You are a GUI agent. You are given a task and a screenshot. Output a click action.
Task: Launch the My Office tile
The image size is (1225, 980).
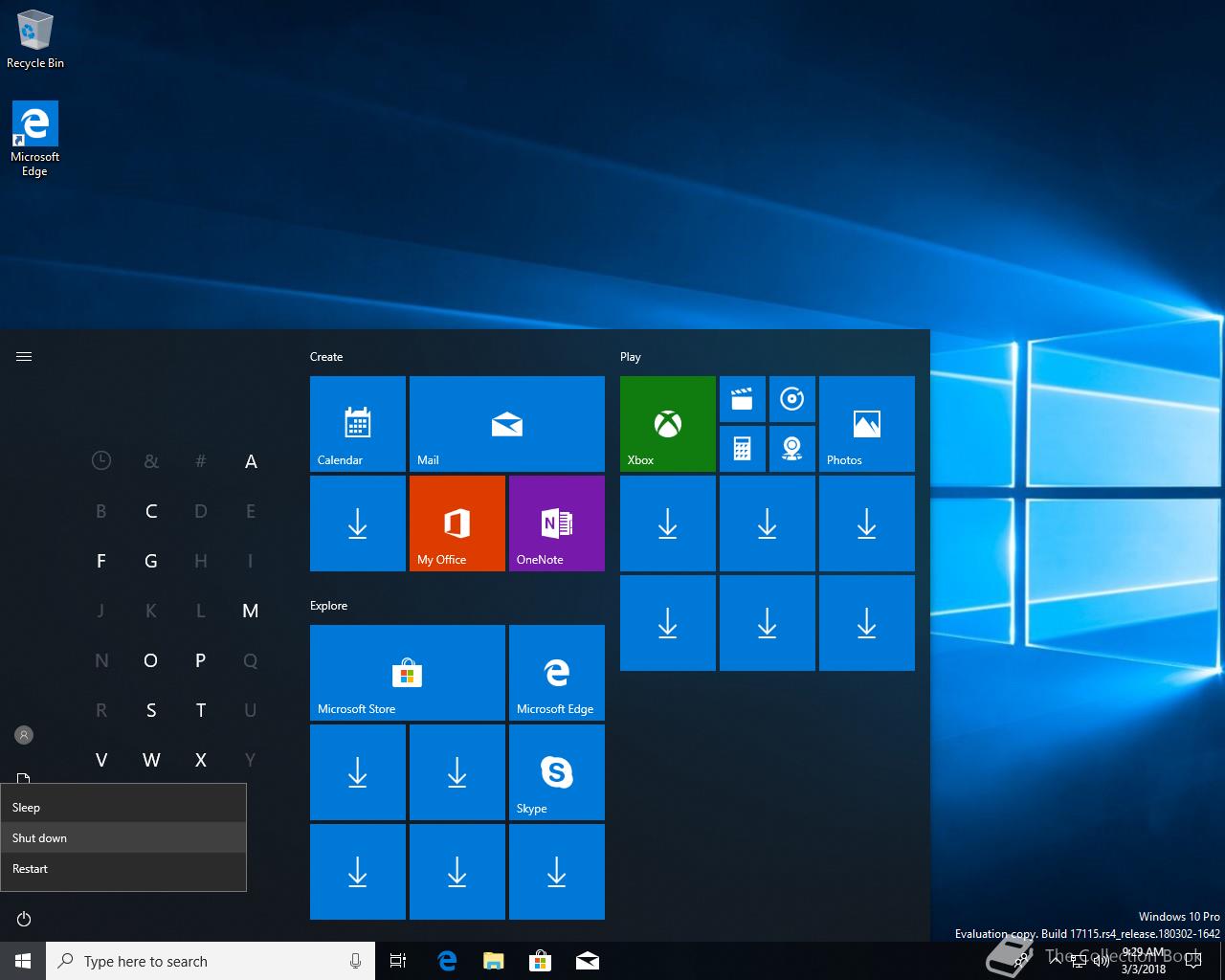[457, 523]
